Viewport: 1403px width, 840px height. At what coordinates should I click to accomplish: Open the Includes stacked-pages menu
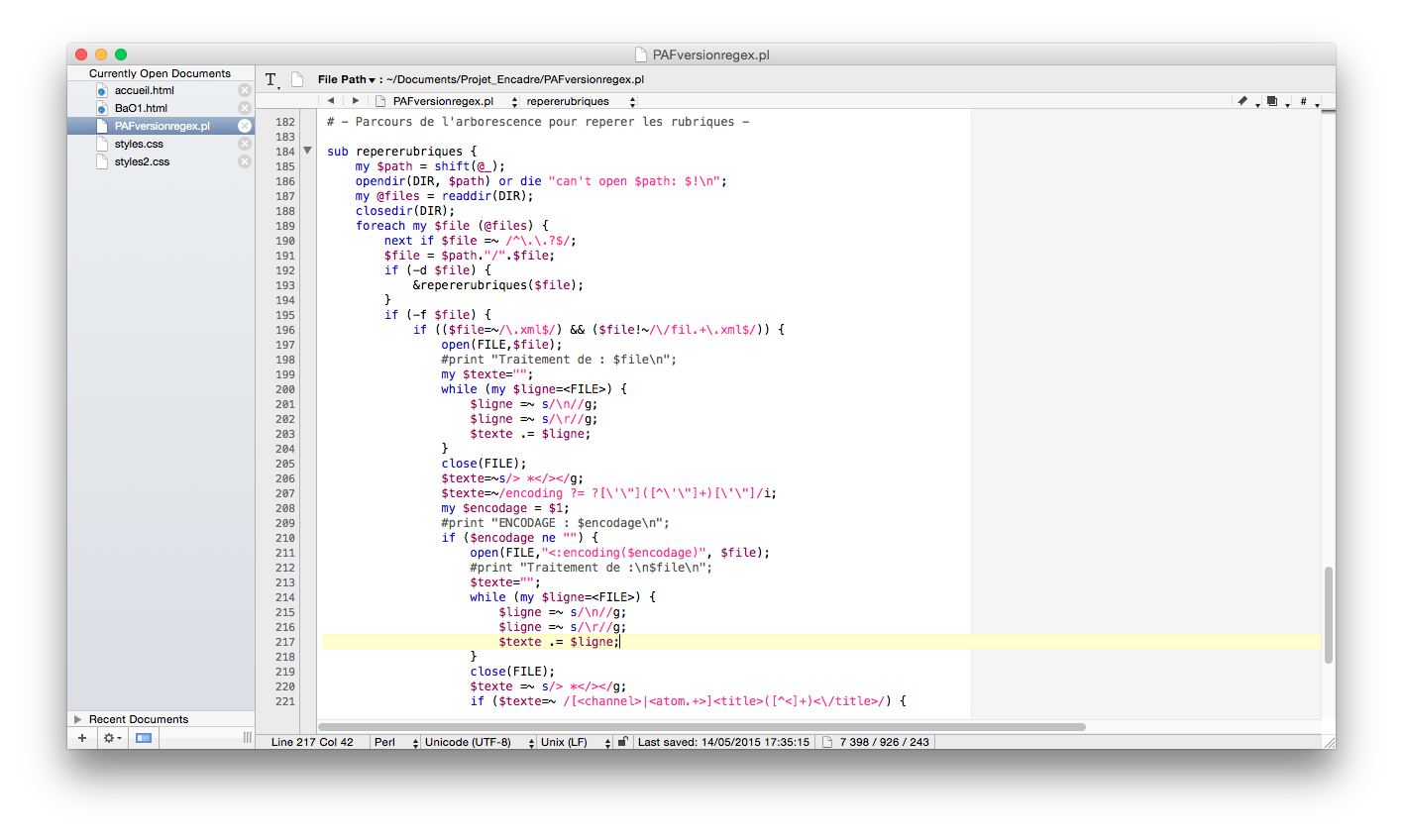click(1276, 101)
